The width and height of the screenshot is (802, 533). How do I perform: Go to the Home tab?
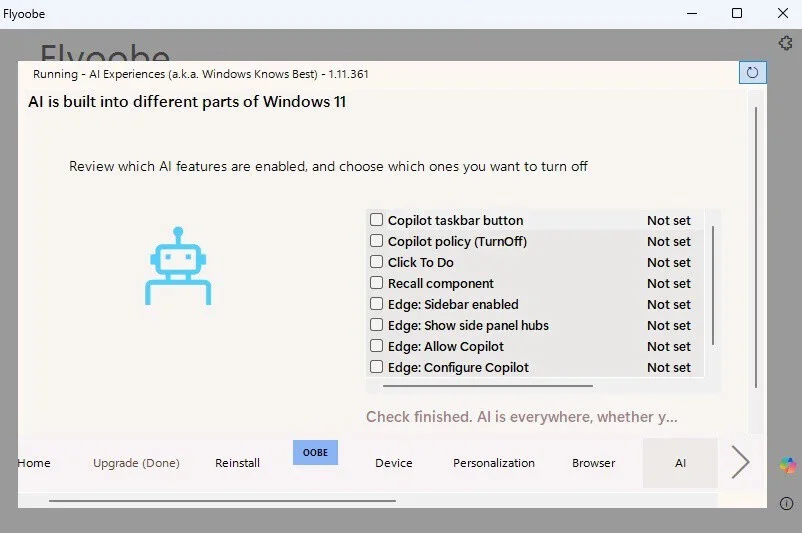[34, 463]
